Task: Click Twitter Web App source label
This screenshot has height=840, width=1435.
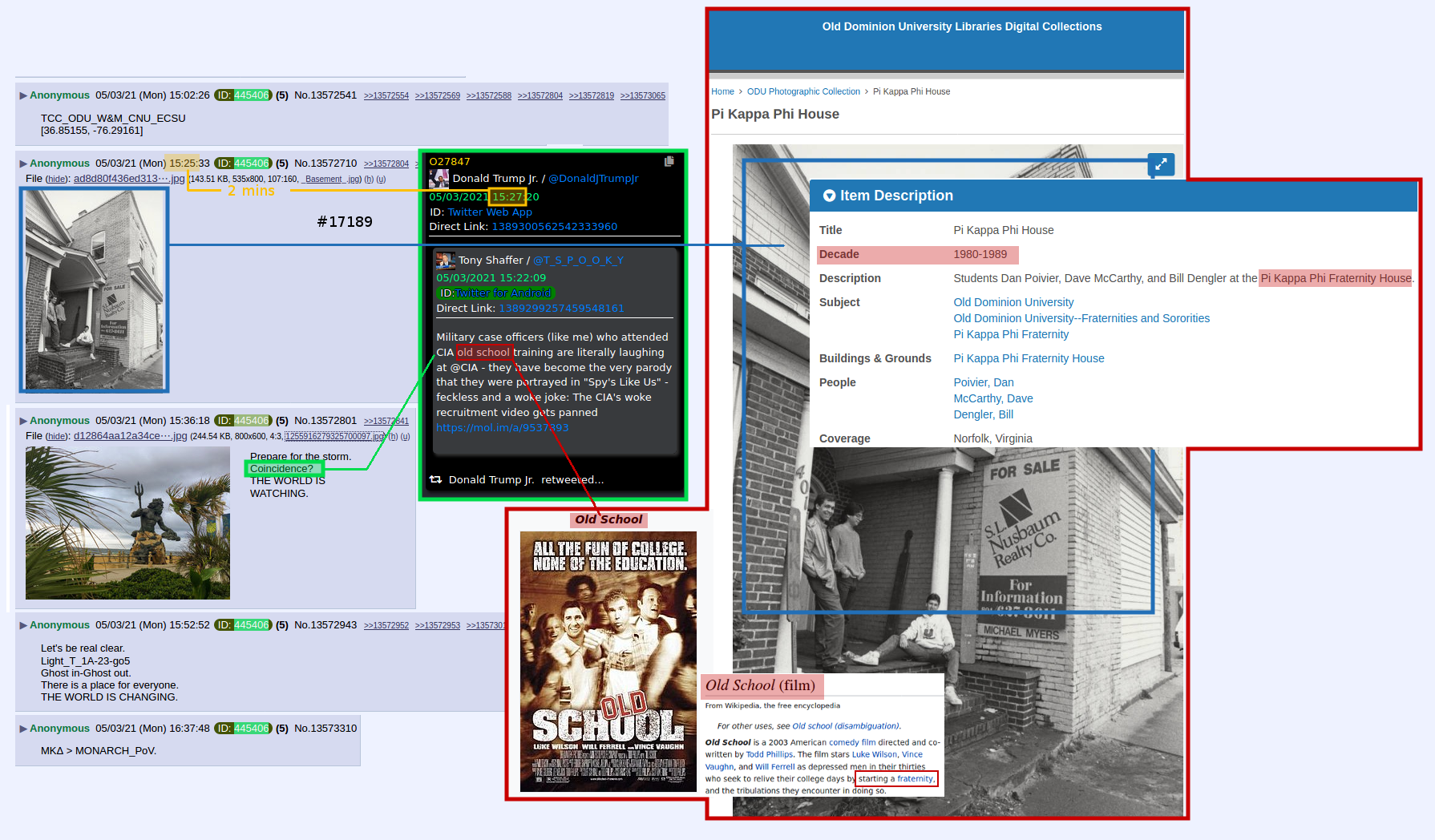Action: tap(489, 212)
